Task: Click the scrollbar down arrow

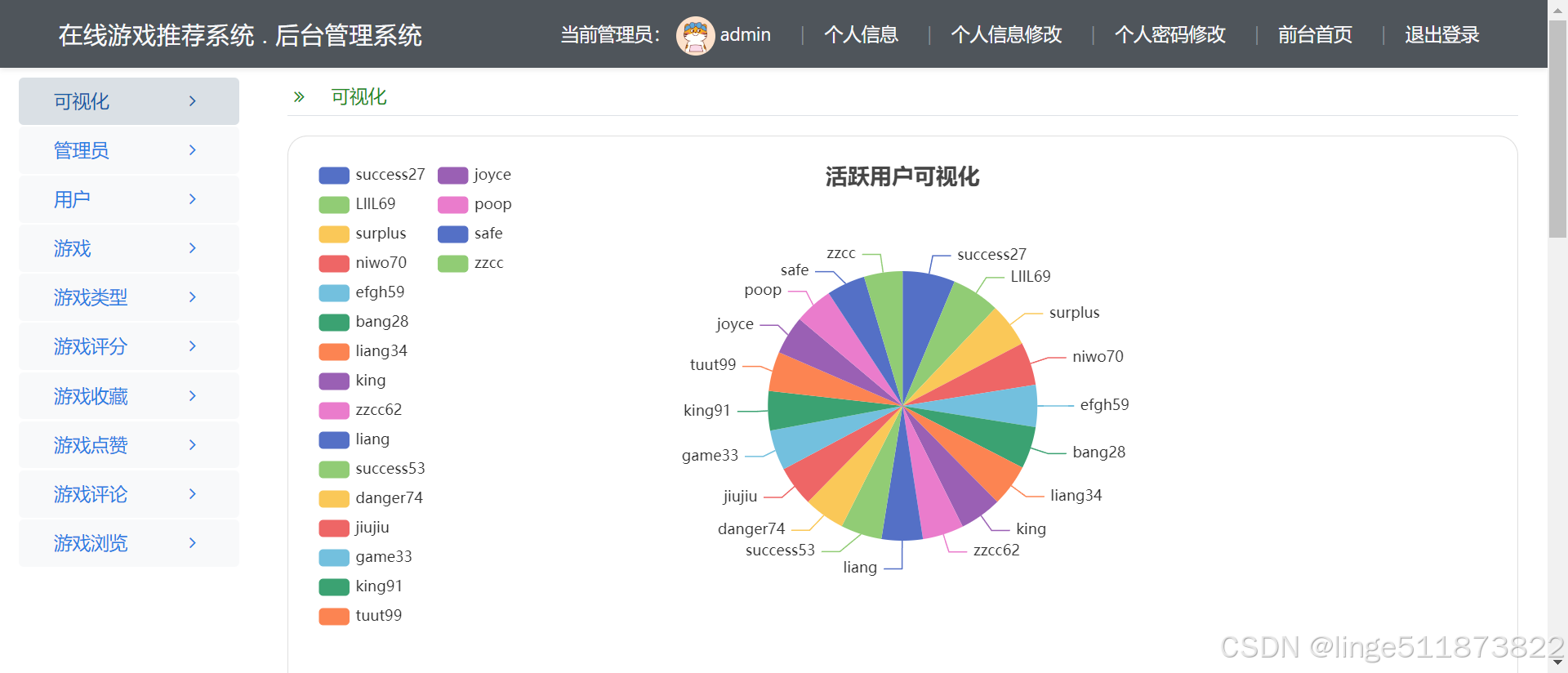Action: coord(1557,662)
